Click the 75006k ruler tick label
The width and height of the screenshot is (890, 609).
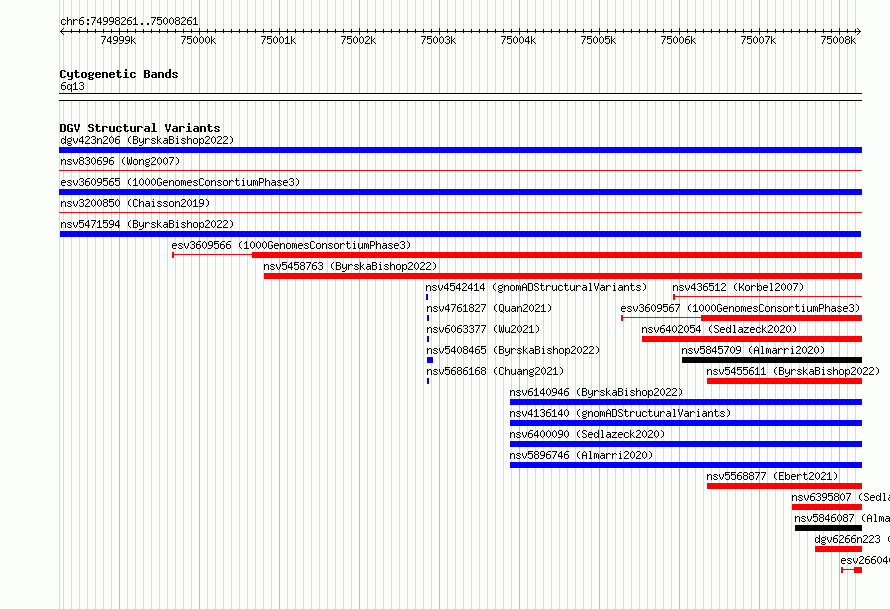[x=678, y=40]
